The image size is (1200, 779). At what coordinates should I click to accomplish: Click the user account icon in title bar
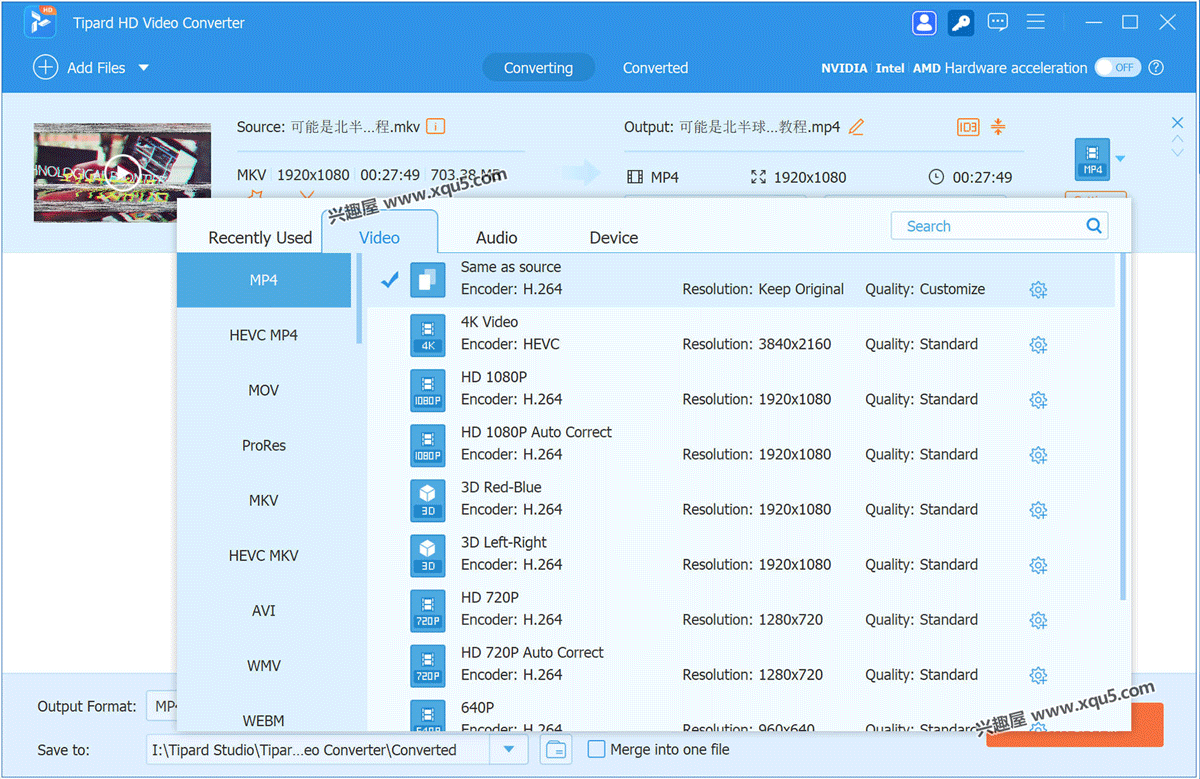[924, 23]
